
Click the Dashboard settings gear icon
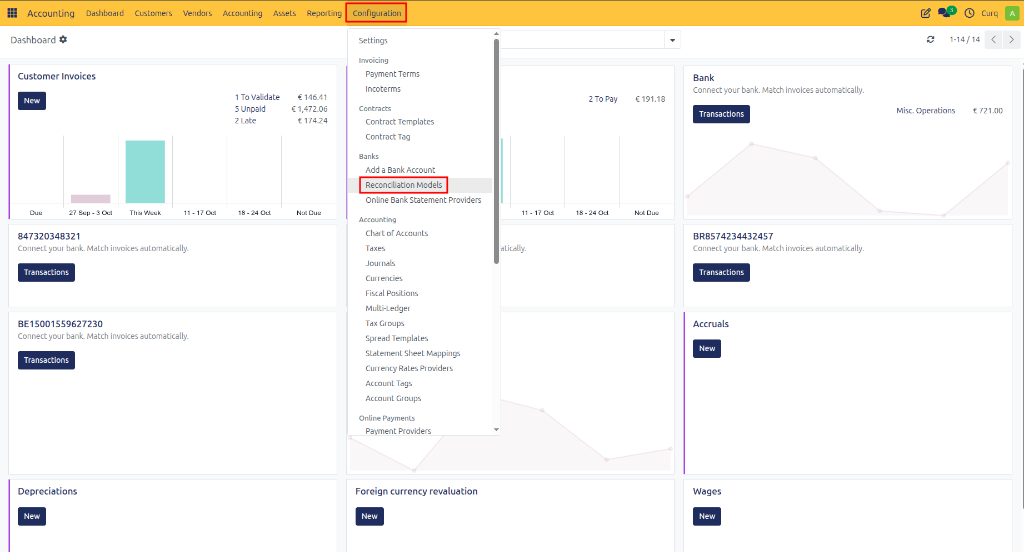point(63,40)
